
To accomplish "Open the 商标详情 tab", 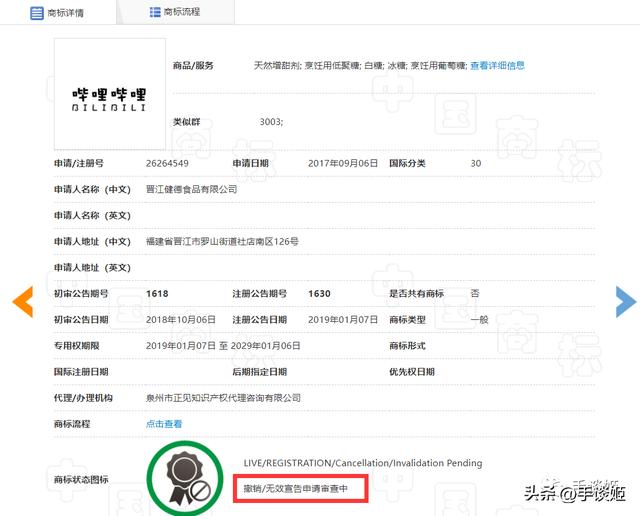I will click(58, 13).
